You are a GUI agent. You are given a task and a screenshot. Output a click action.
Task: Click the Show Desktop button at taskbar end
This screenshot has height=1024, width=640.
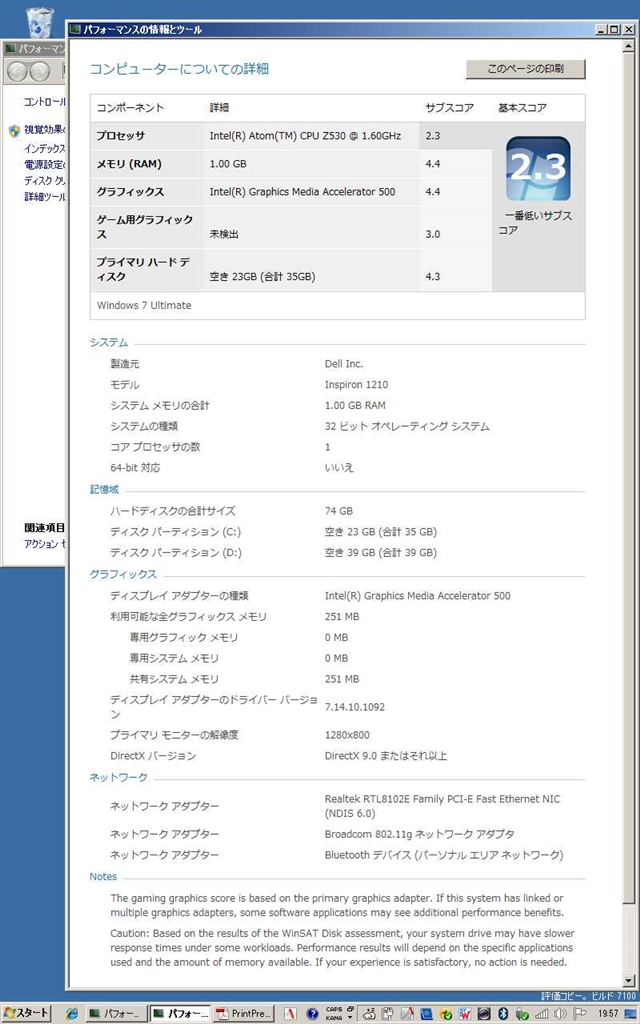point(631,1014)
